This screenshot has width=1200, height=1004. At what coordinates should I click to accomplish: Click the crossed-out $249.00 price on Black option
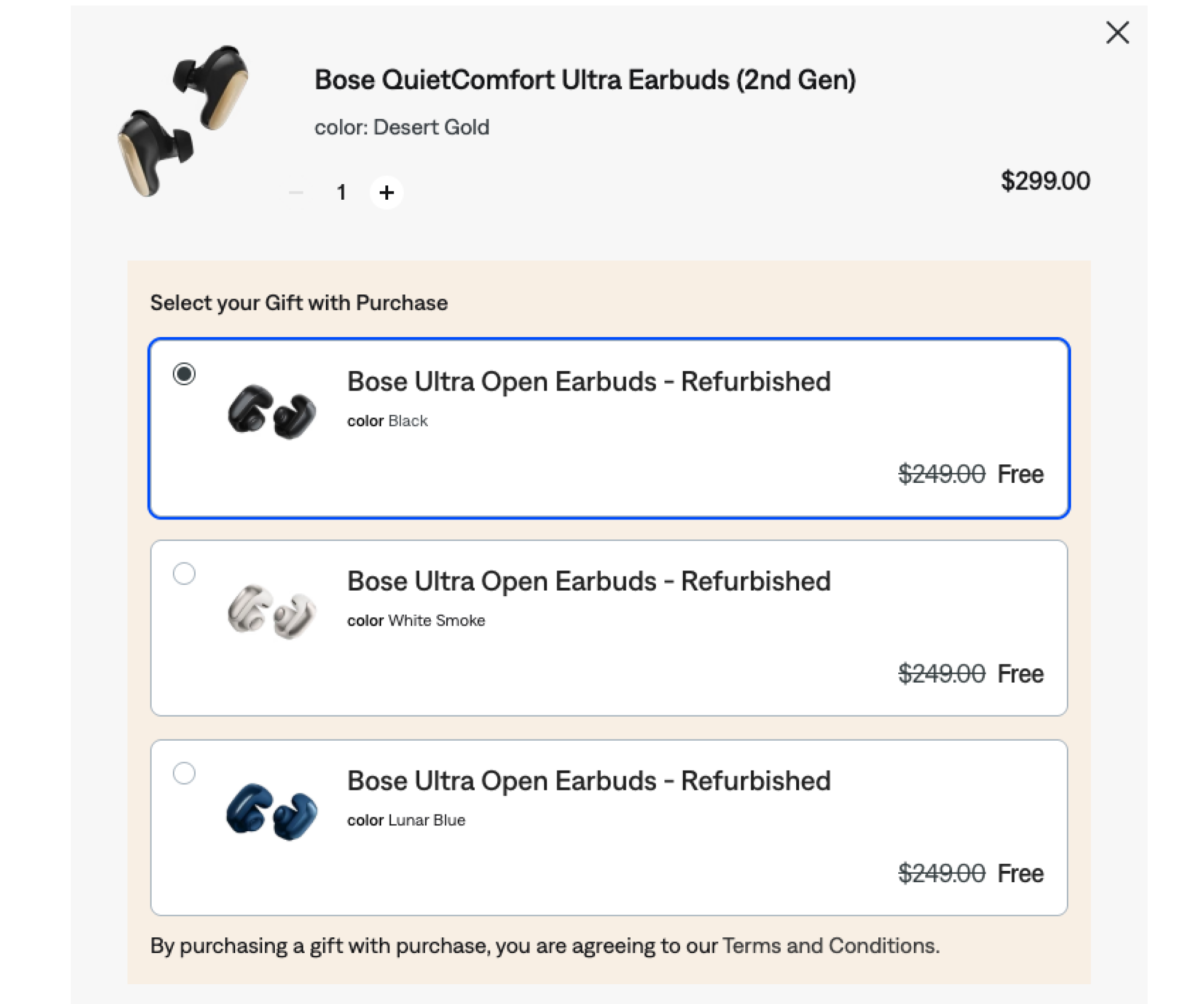coord(941,474)
